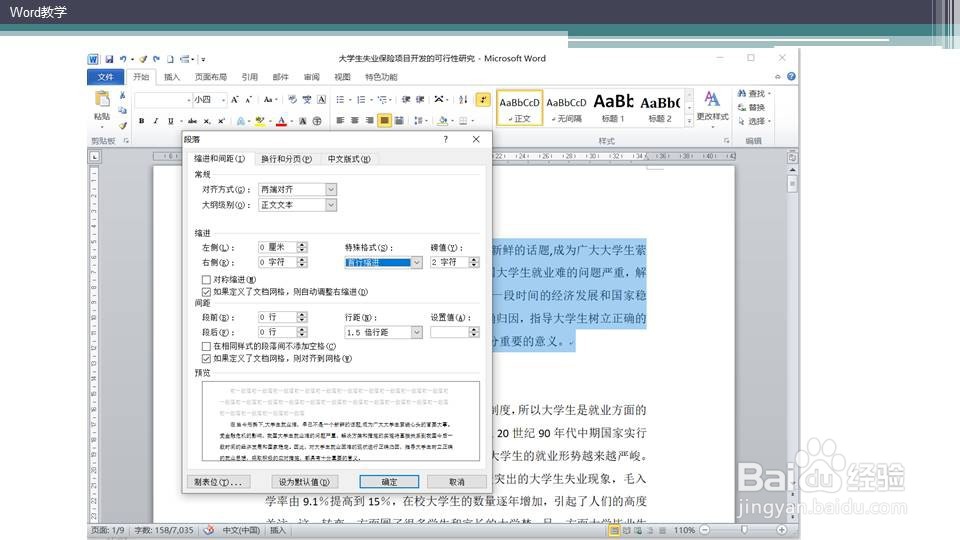Screen dimensions: 960x540
Task: Click the Sort icon in paragraph group
Action: (463, 99)
